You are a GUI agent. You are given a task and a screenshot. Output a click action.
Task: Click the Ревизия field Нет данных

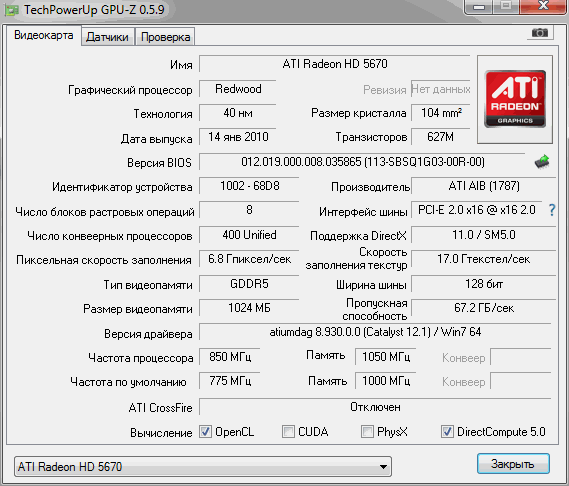(441, 89)
